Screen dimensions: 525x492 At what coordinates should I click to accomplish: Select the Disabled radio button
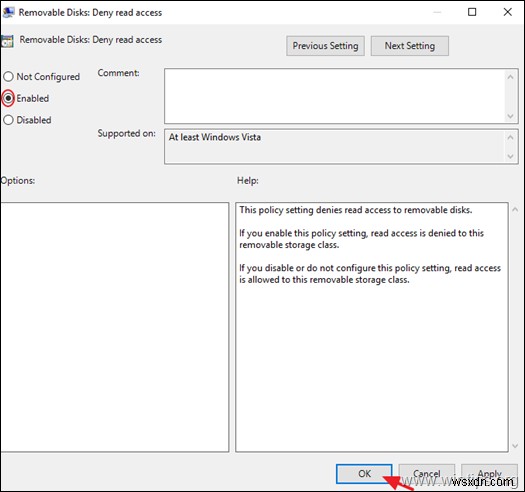point(8,120)
